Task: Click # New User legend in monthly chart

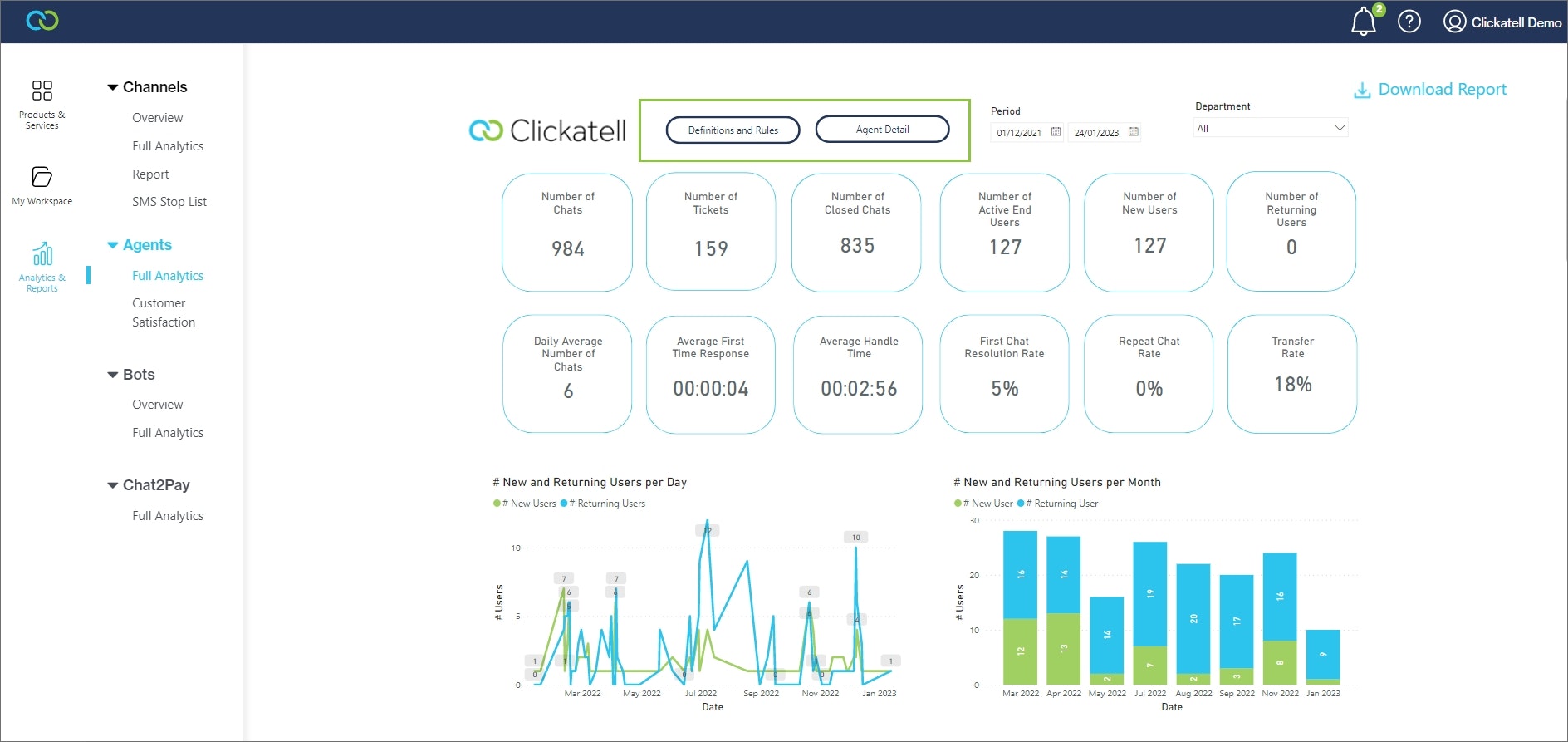Action: 984,504
